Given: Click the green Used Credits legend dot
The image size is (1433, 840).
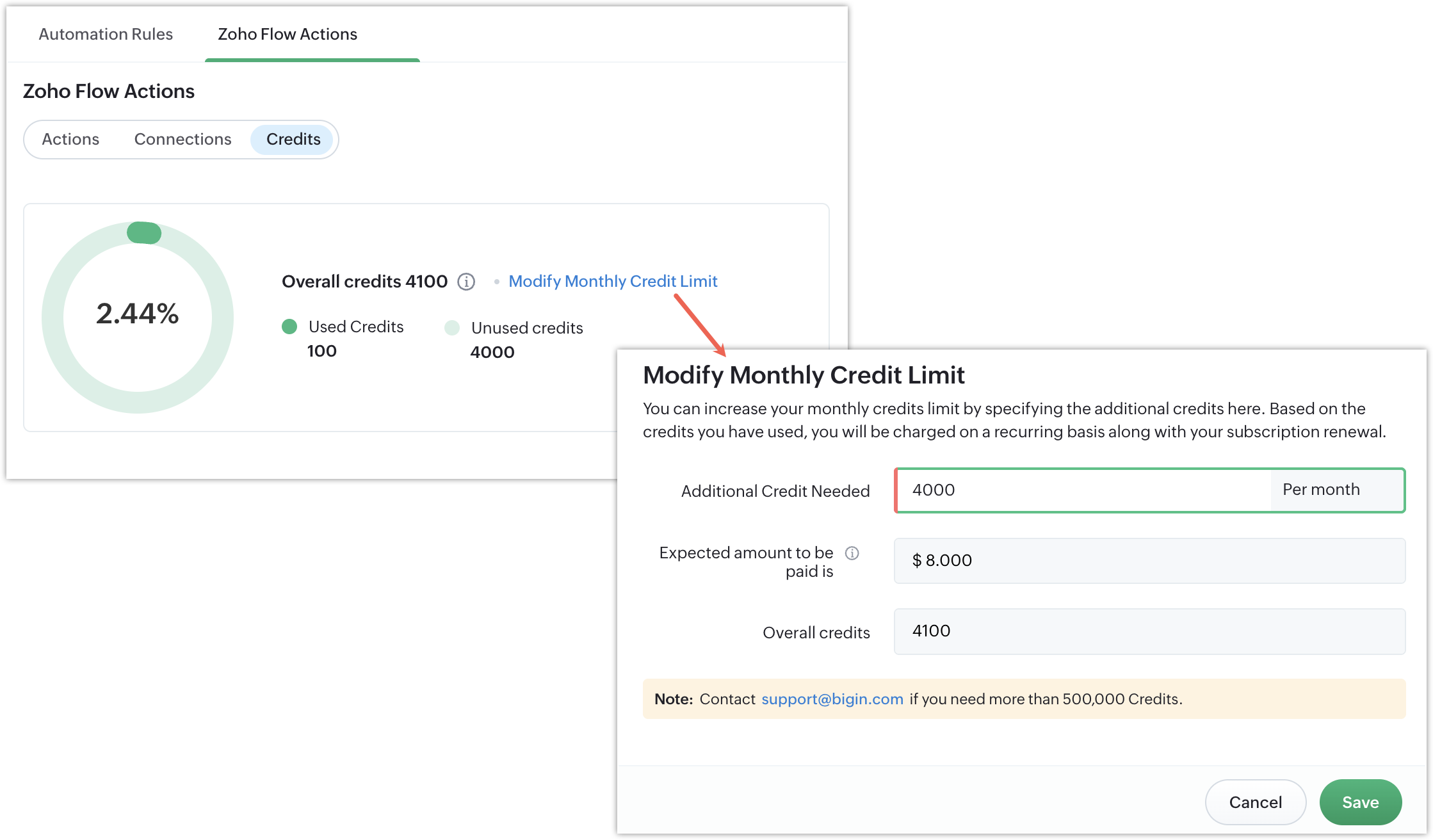Looking at the screenshot, I should tap(289, 327).
